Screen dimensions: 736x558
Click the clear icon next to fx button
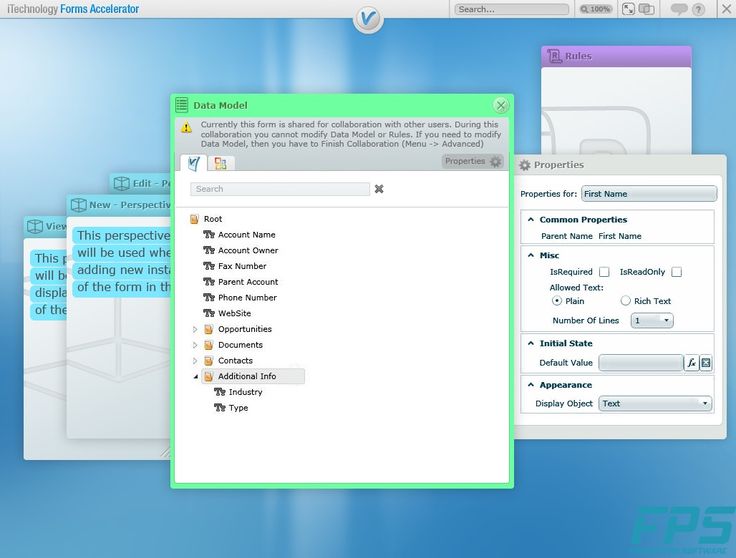point(705,363)
